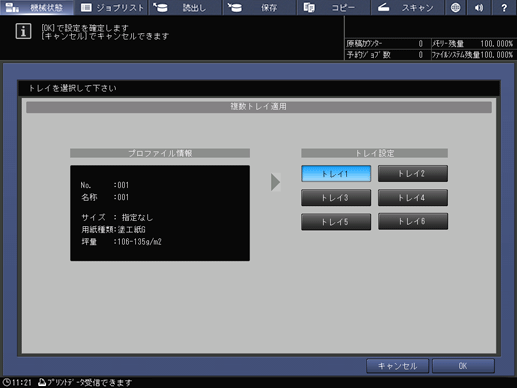Switch to the ジョブリスト tab

112,7
